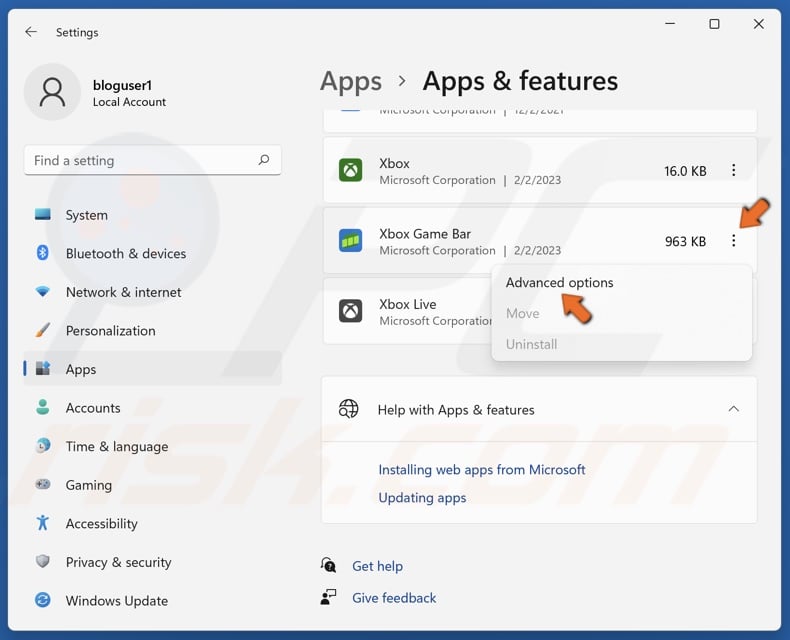Image resolution: width=790 pixels, height=640 pixels.
Task: Click the search magnifier icon
Action: [264, 160]
